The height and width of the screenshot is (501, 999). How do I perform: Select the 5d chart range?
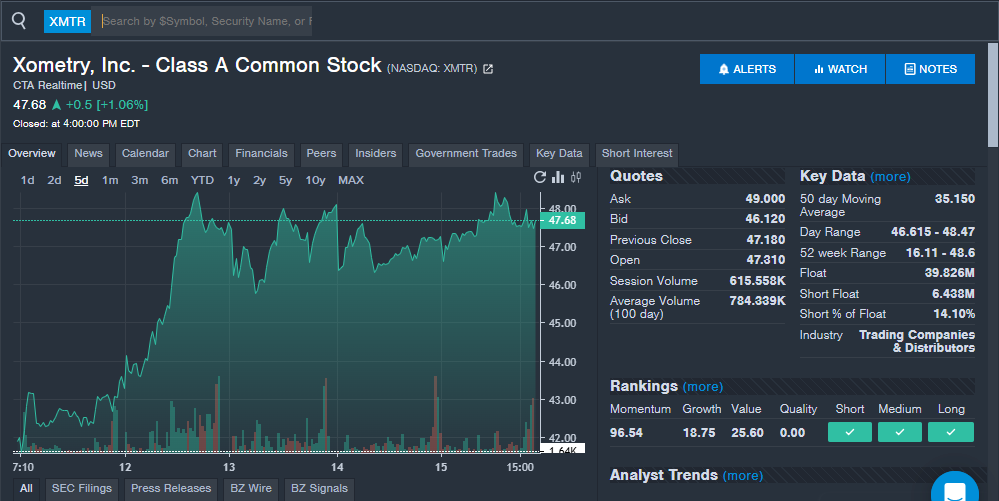point(81,180)
